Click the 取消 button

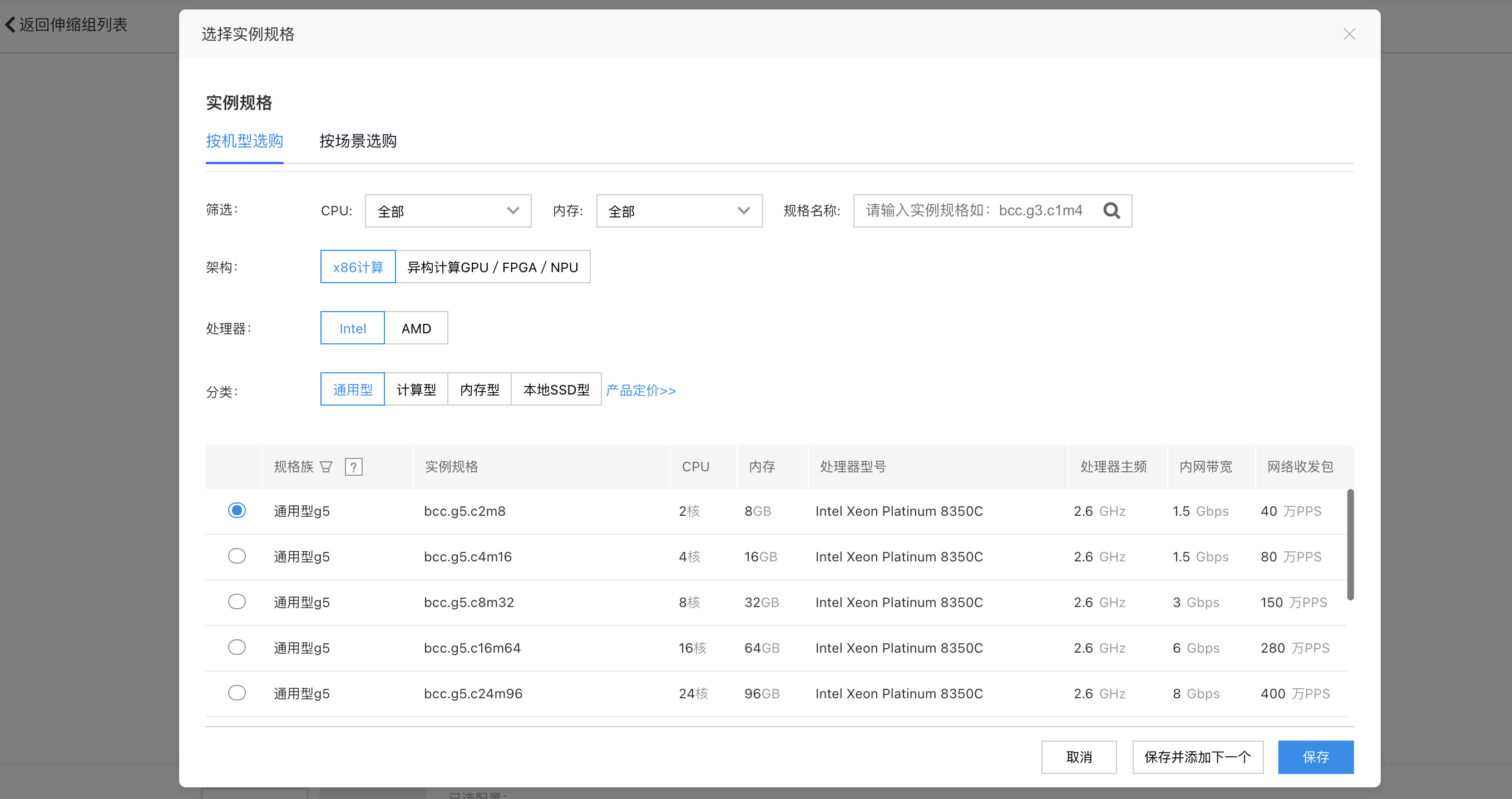tap(1079, 757)
